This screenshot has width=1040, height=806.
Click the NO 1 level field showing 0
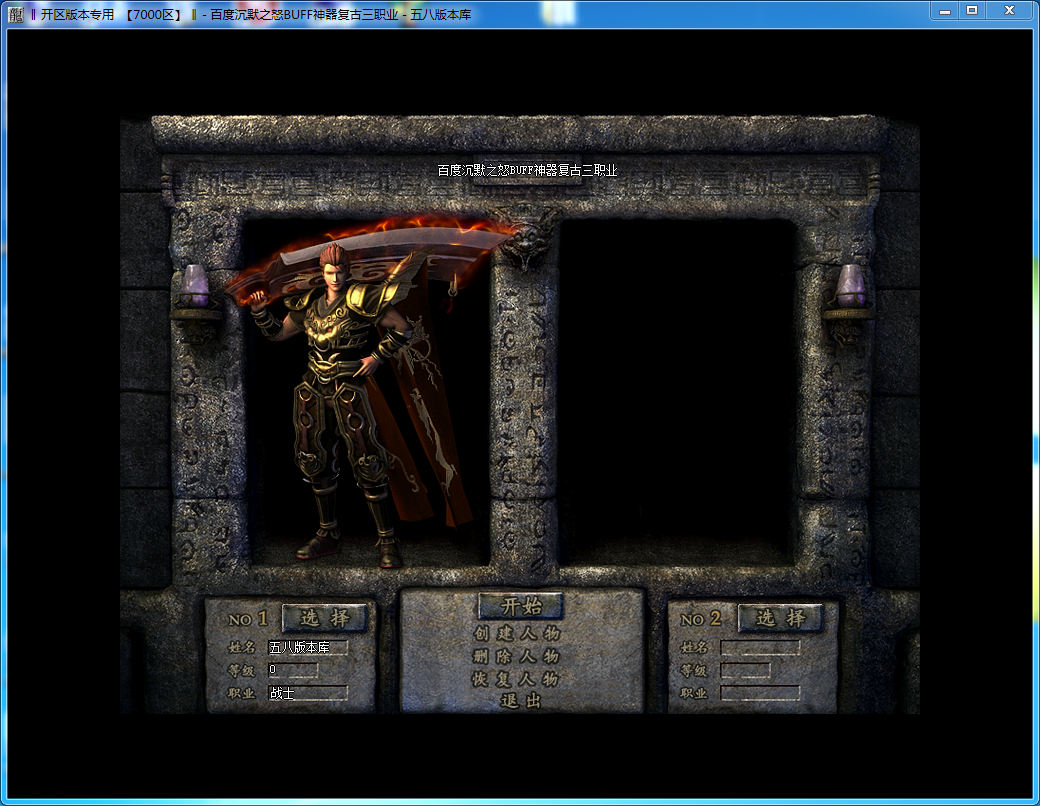tap(292, 670)
